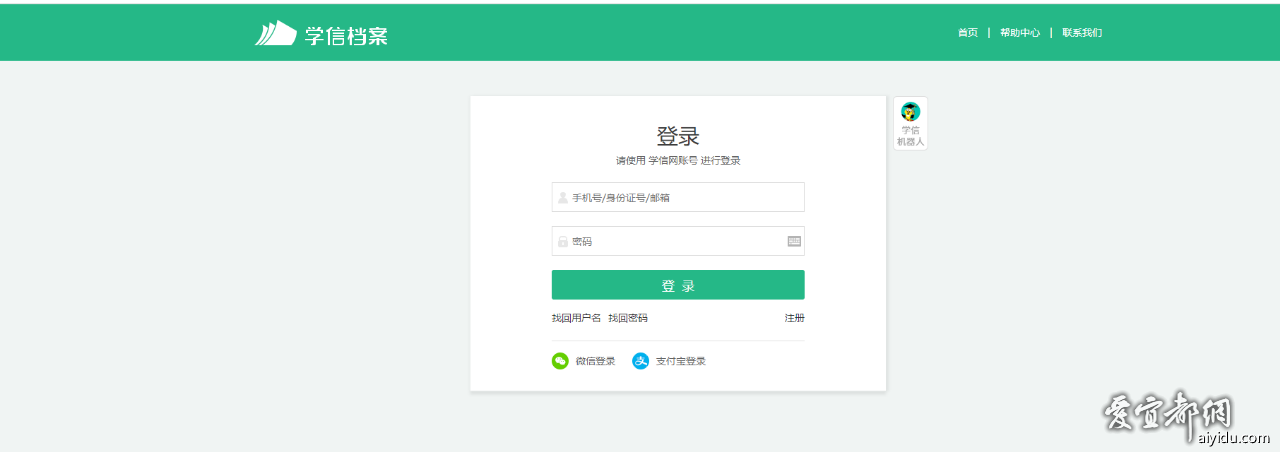1280x452 pixels.
Task: Click the 学信档案 logo icon
Action: click(275, 34)
